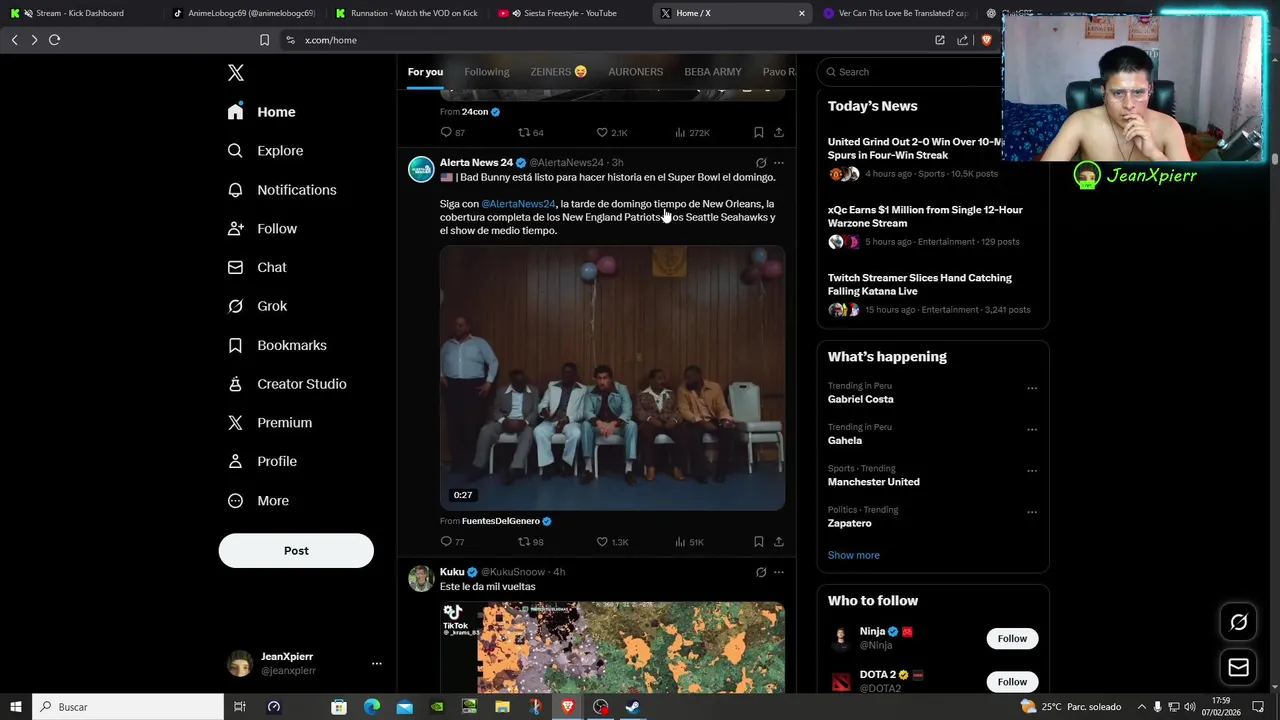
Task: Open the AURONERS list tab
Action: [x=636, y=72]
